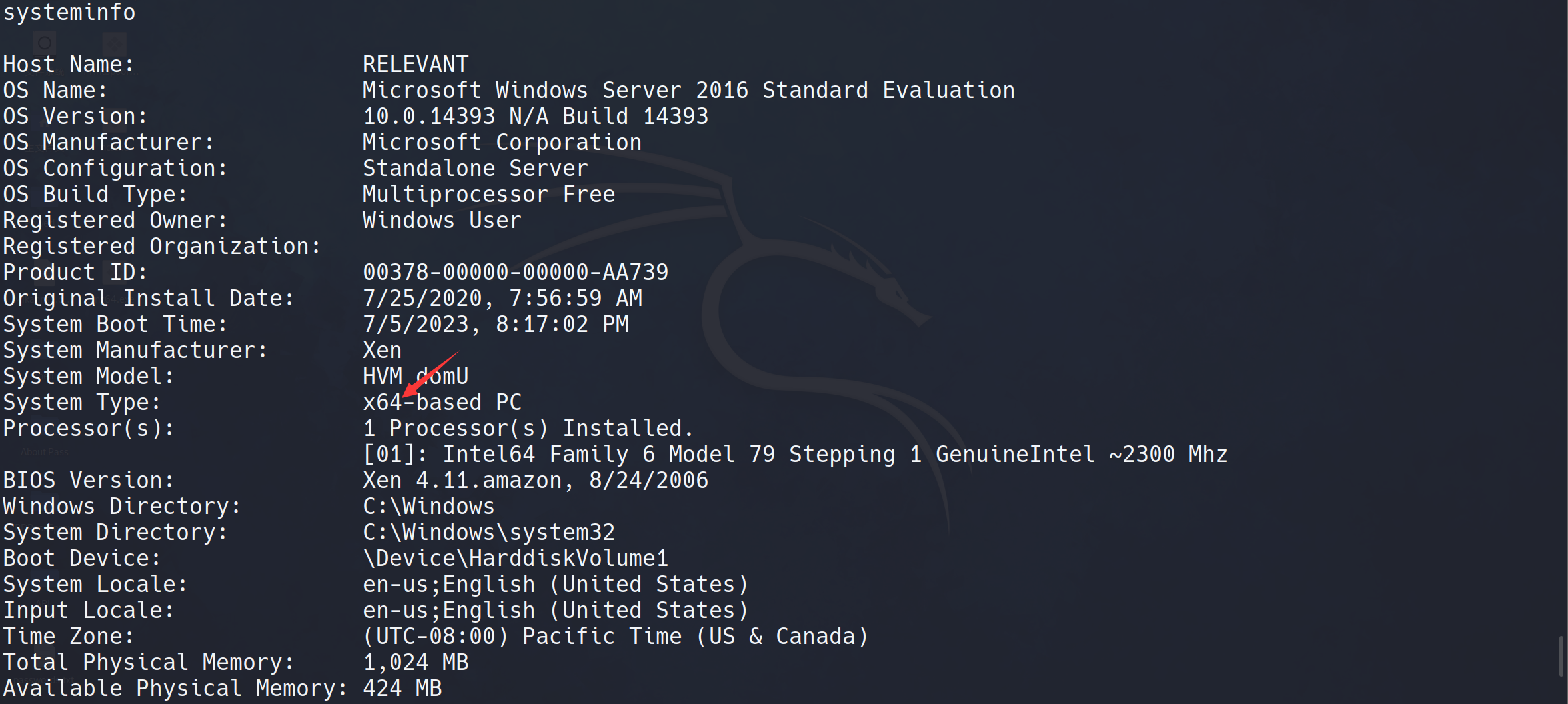Click the Multiprocessor Free build type

click(488, 194)
